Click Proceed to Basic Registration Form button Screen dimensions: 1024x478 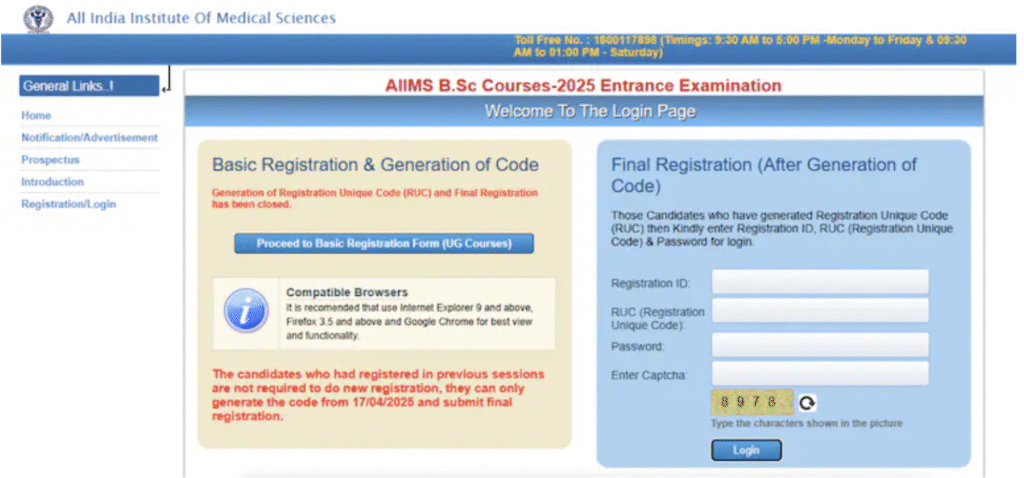(384, 244)
